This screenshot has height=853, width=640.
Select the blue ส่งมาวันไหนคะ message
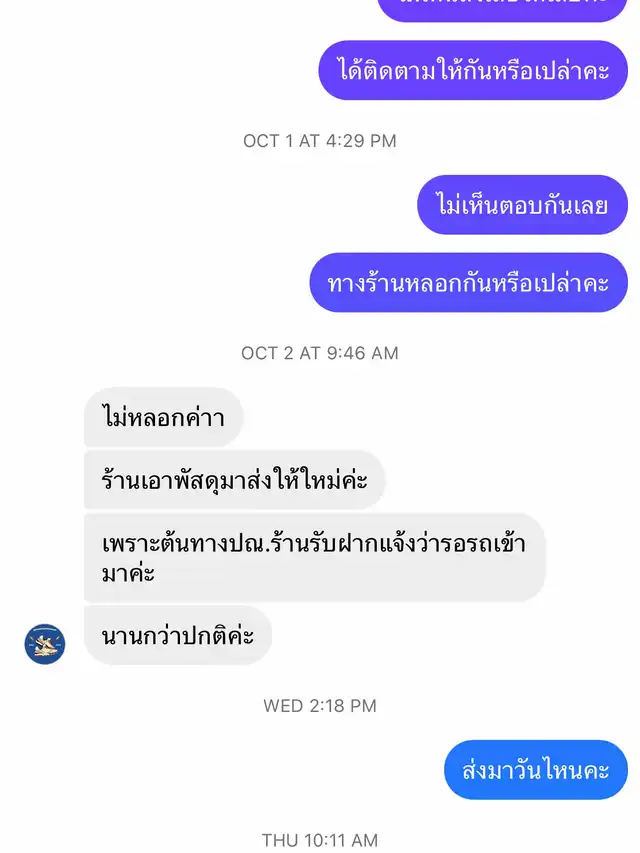pos(536,770)
